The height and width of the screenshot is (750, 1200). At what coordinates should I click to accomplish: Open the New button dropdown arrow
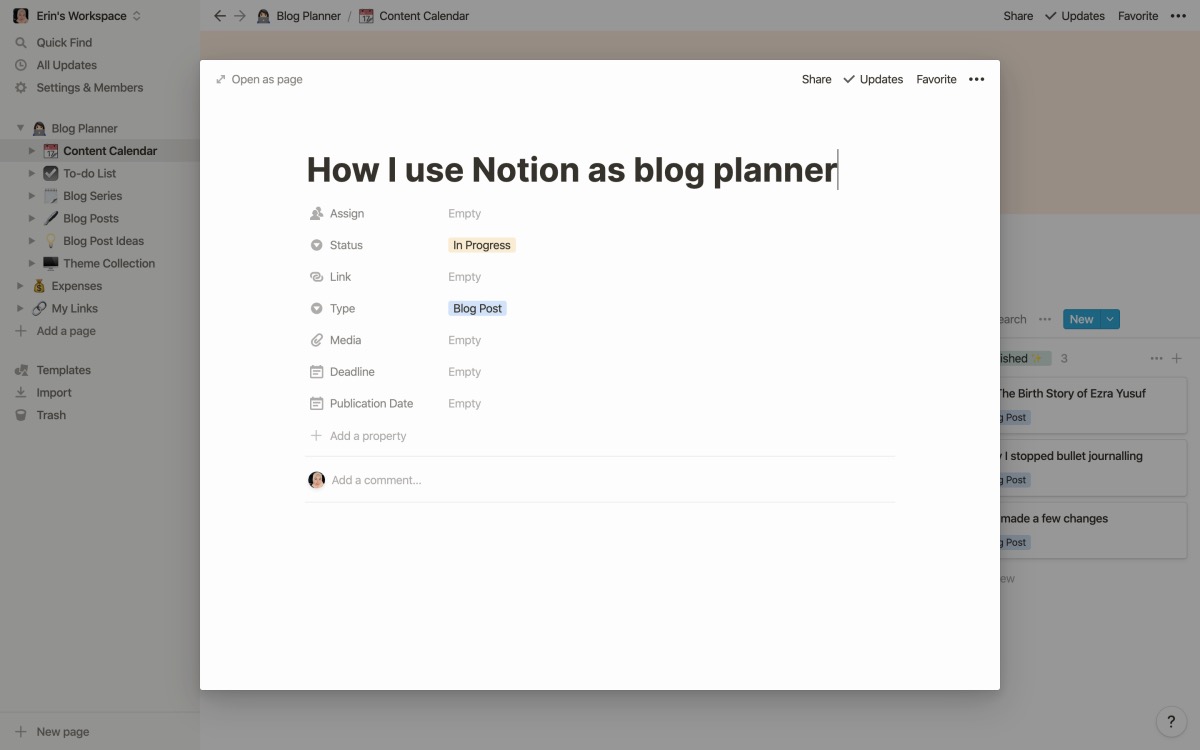click(x=1110, y=319)
